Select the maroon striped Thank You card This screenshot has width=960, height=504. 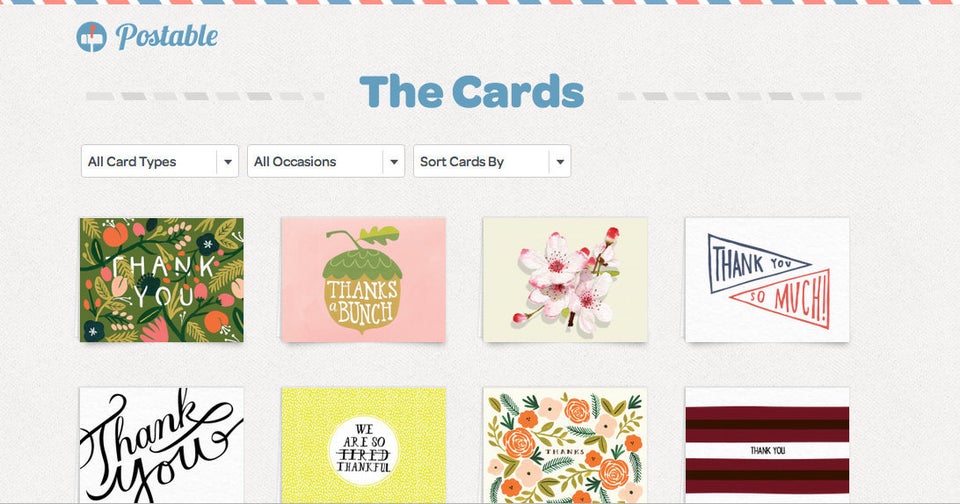[767, 445]
